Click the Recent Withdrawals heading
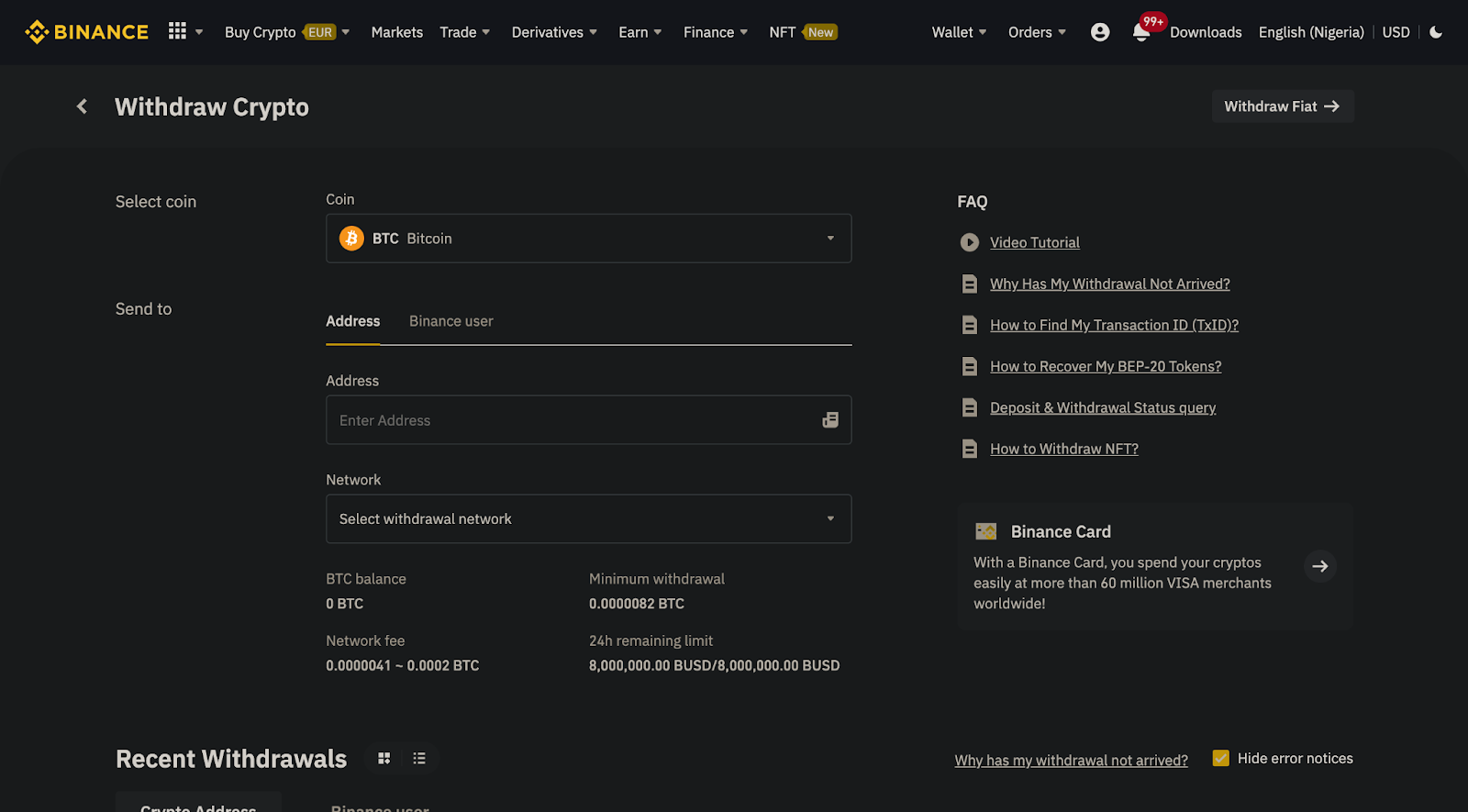Screen dimensions: 1468x812 (231, 759)
